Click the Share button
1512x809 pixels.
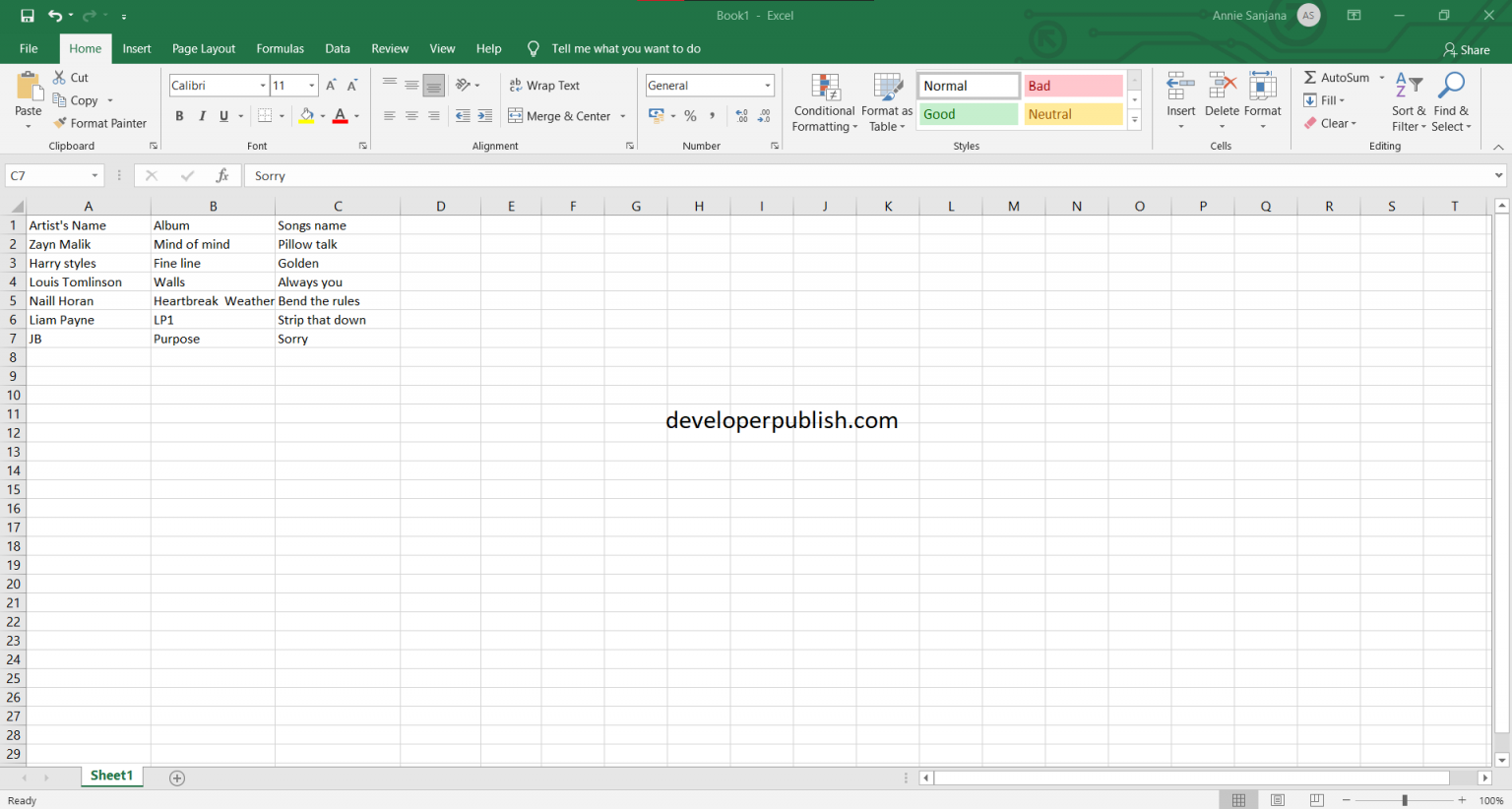[x=1466, y=49]
